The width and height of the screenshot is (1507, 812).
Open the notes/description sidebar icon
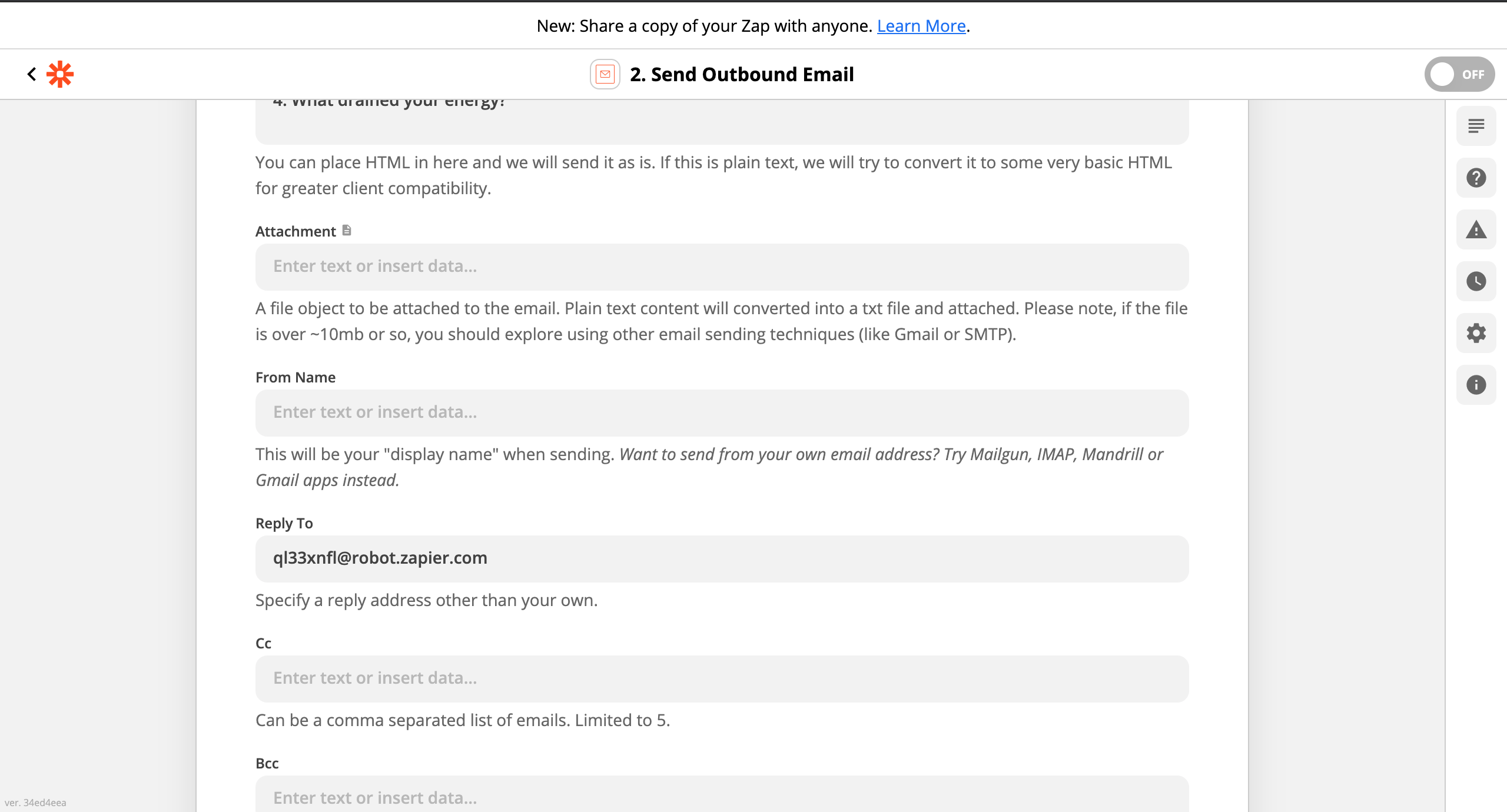1476,126
